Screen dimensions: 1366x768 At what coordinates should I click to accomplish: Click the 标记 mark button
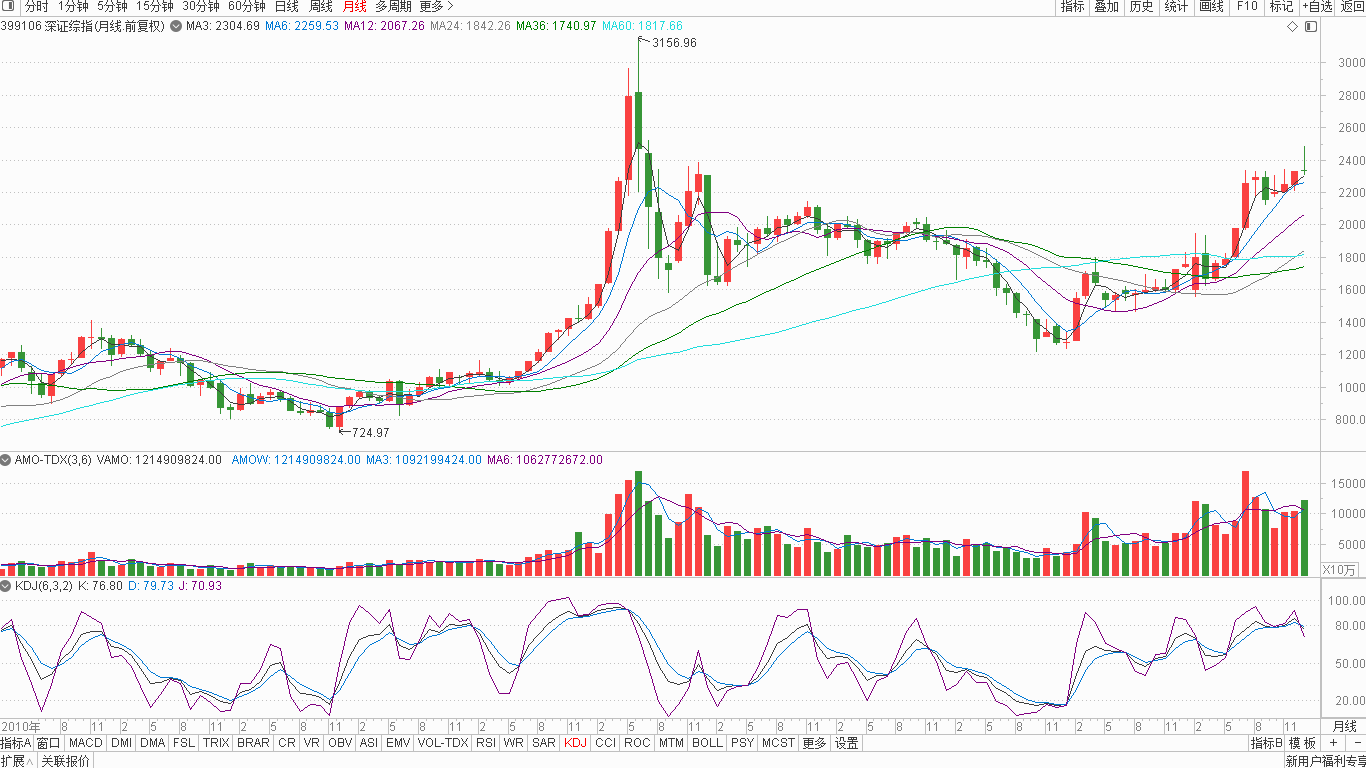[1281, 6]
